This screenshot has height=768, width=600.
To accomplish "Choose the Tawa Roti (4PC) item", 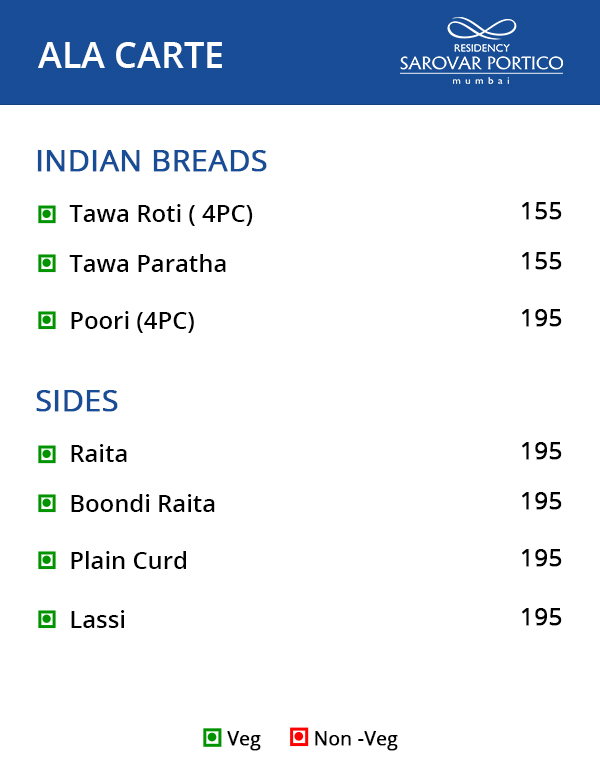I will coord(161,214).
